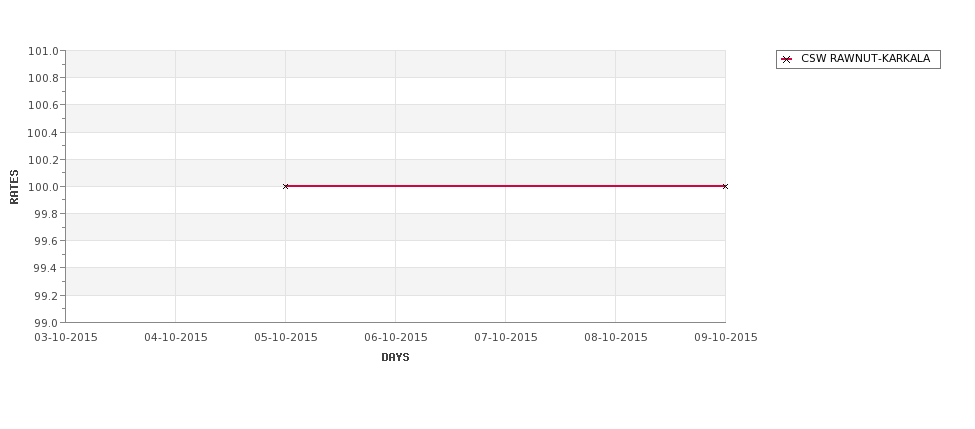
Task: Click the 04-10-2015 date label
Action: (176, 338)
